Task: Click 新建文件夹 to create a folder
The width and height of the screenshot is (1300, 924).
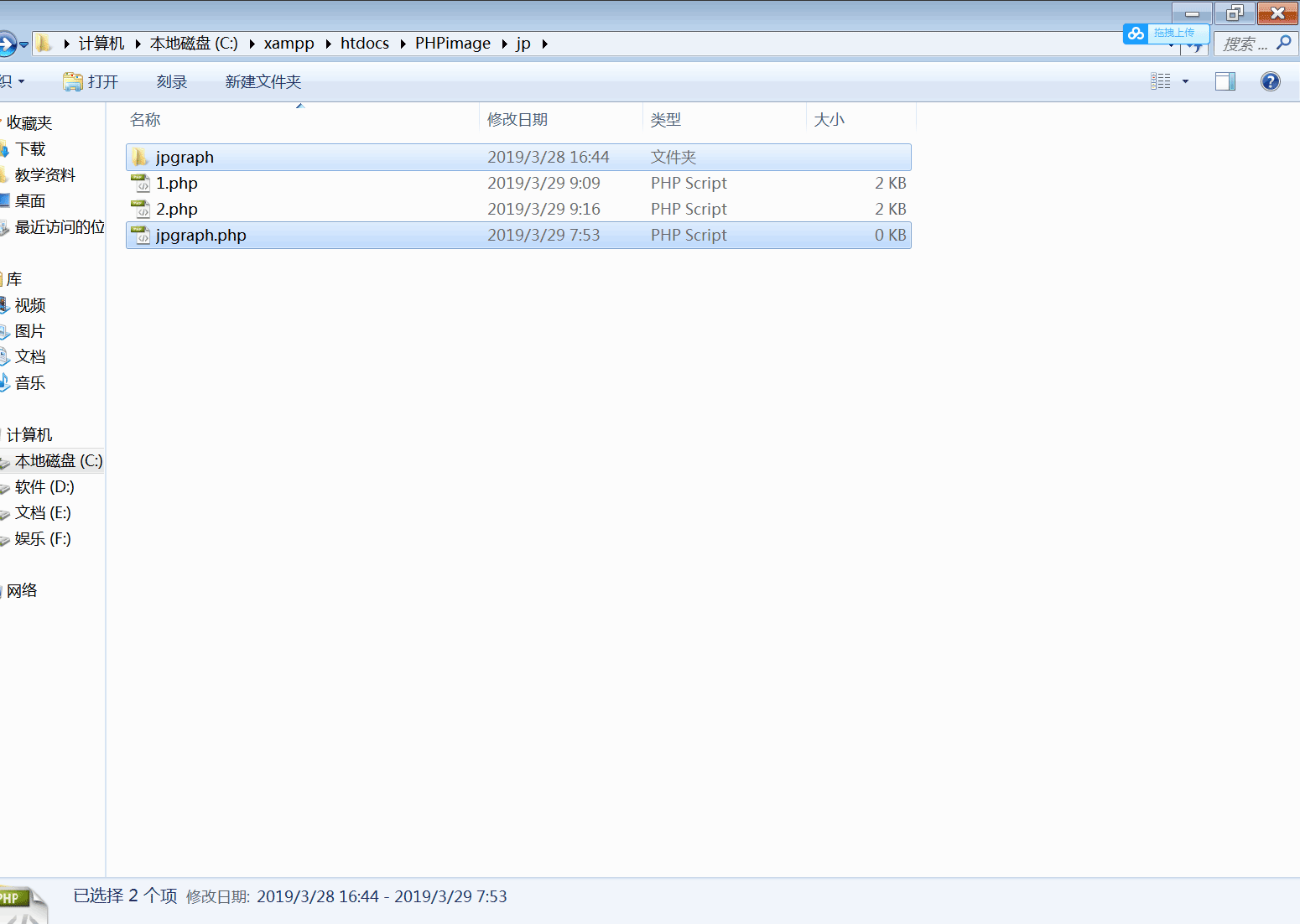Action: pyautogui.click(x=263, y=81)
